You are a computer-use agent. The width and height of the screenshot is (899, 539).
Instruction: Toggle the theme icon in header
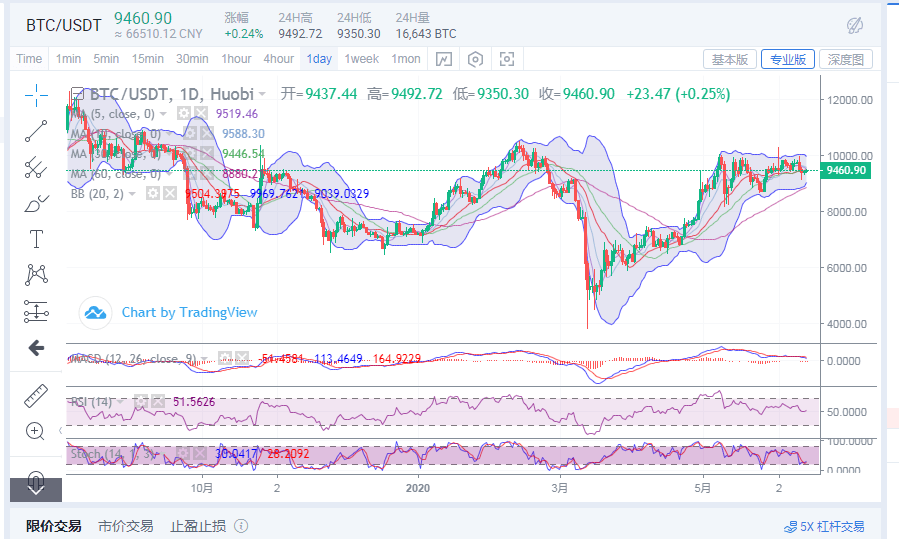click(855, 25)
